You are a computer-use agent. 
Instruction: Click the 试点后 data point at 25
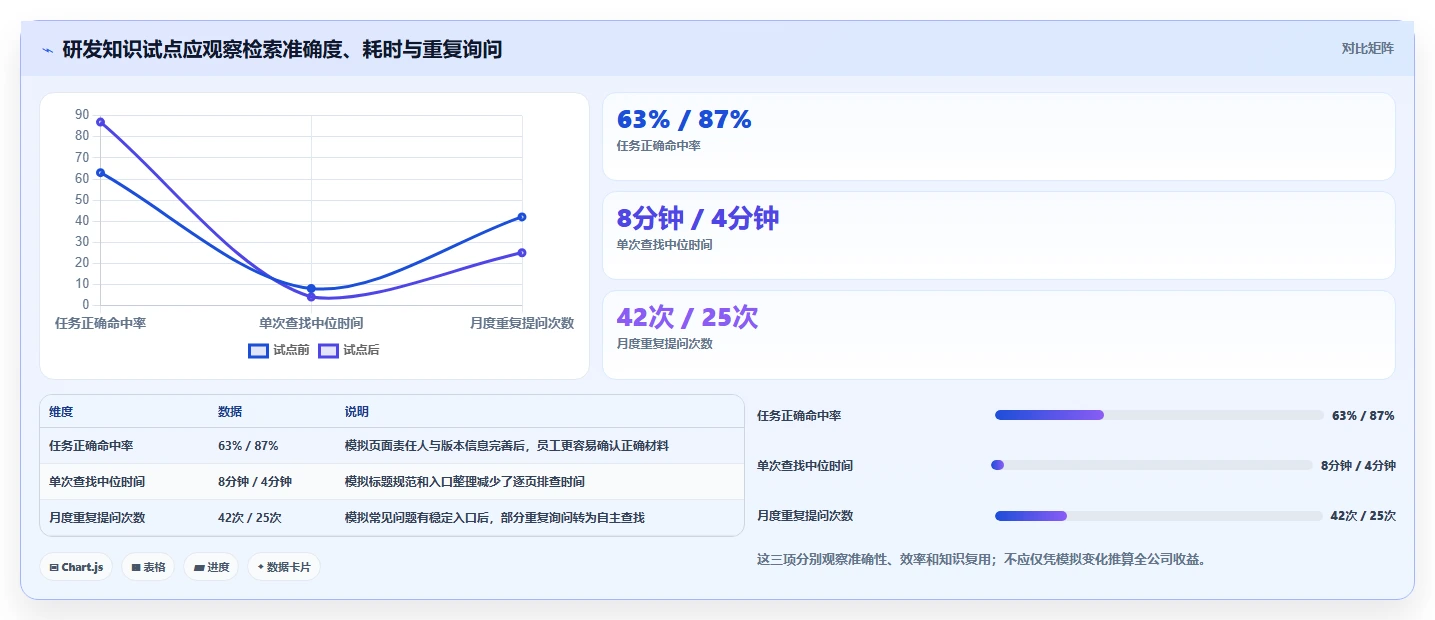click(522, 253)
